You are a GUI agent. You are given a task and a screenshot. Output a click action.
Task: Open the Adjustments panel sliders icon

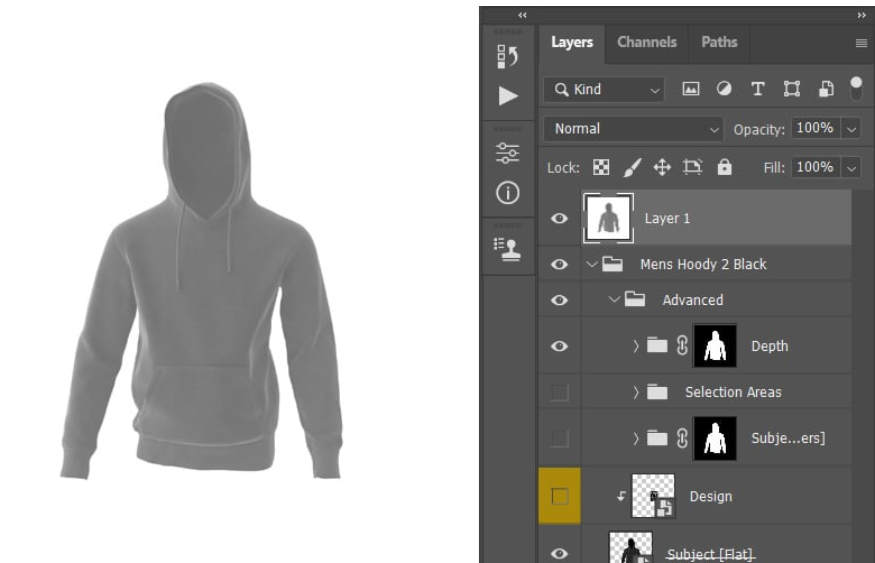pyautogui.click(x=507, y=153)
